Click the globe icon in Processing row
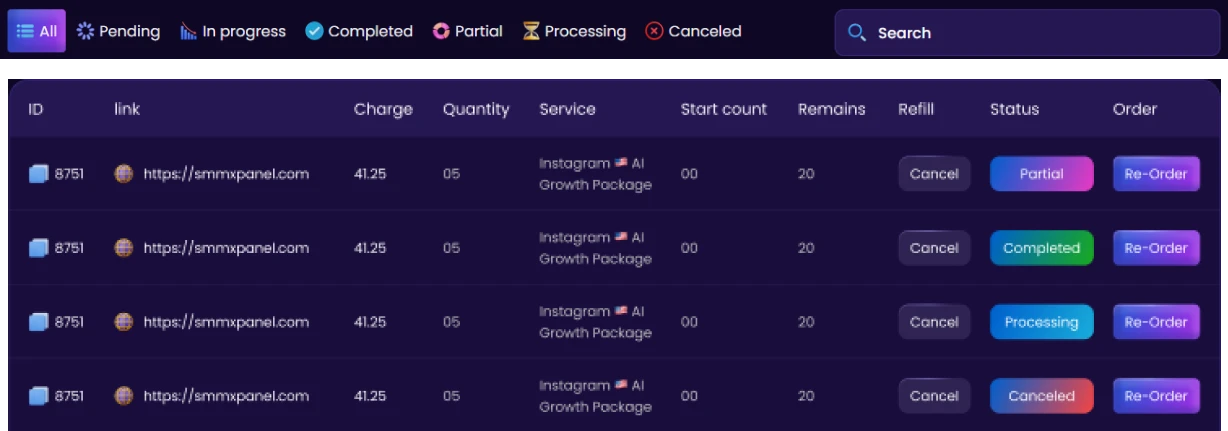The image size is (1228, 431). pyautogui.click(x=123, y=322)
